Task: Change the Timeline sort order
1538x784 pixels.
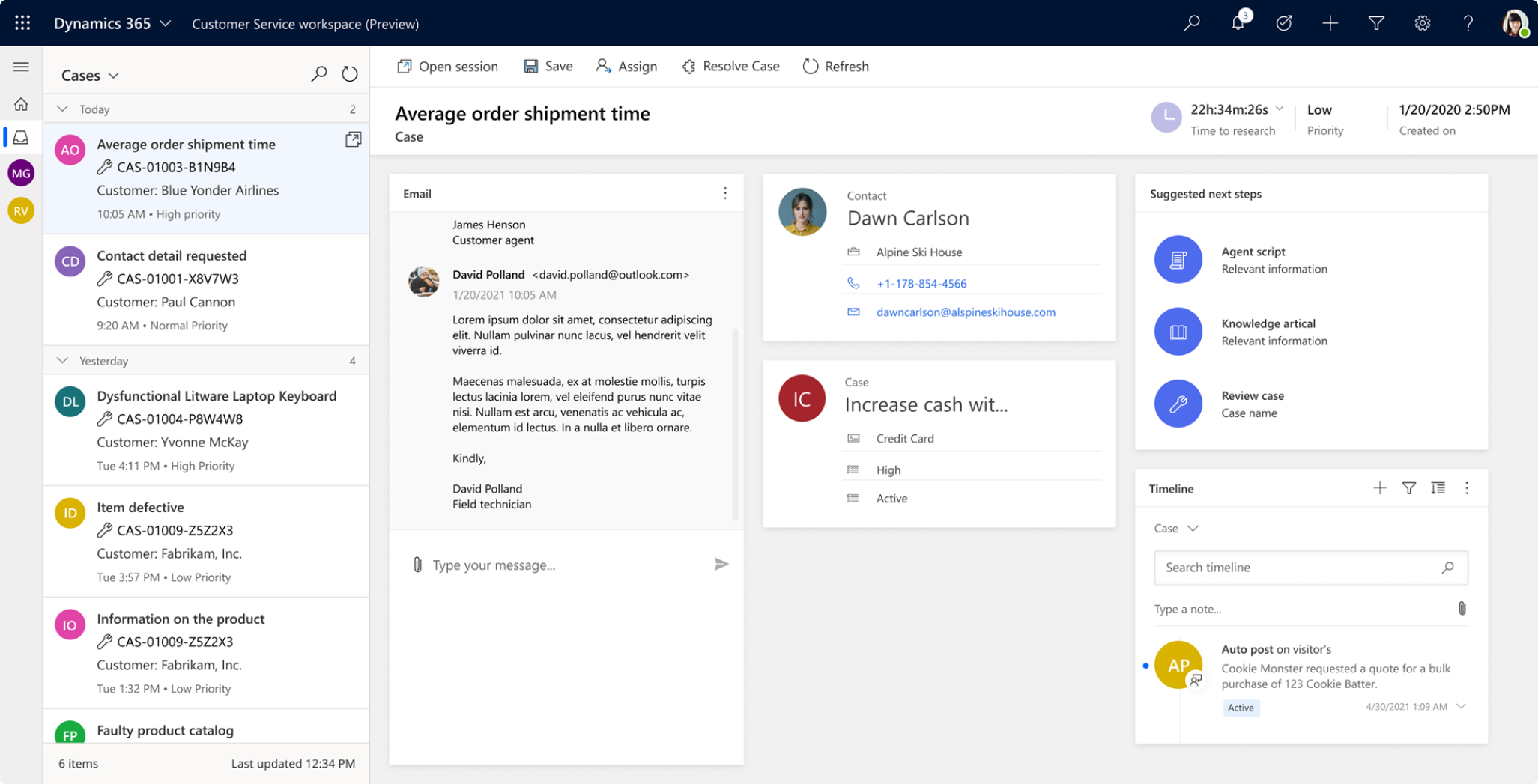Action: point(1438,488)
